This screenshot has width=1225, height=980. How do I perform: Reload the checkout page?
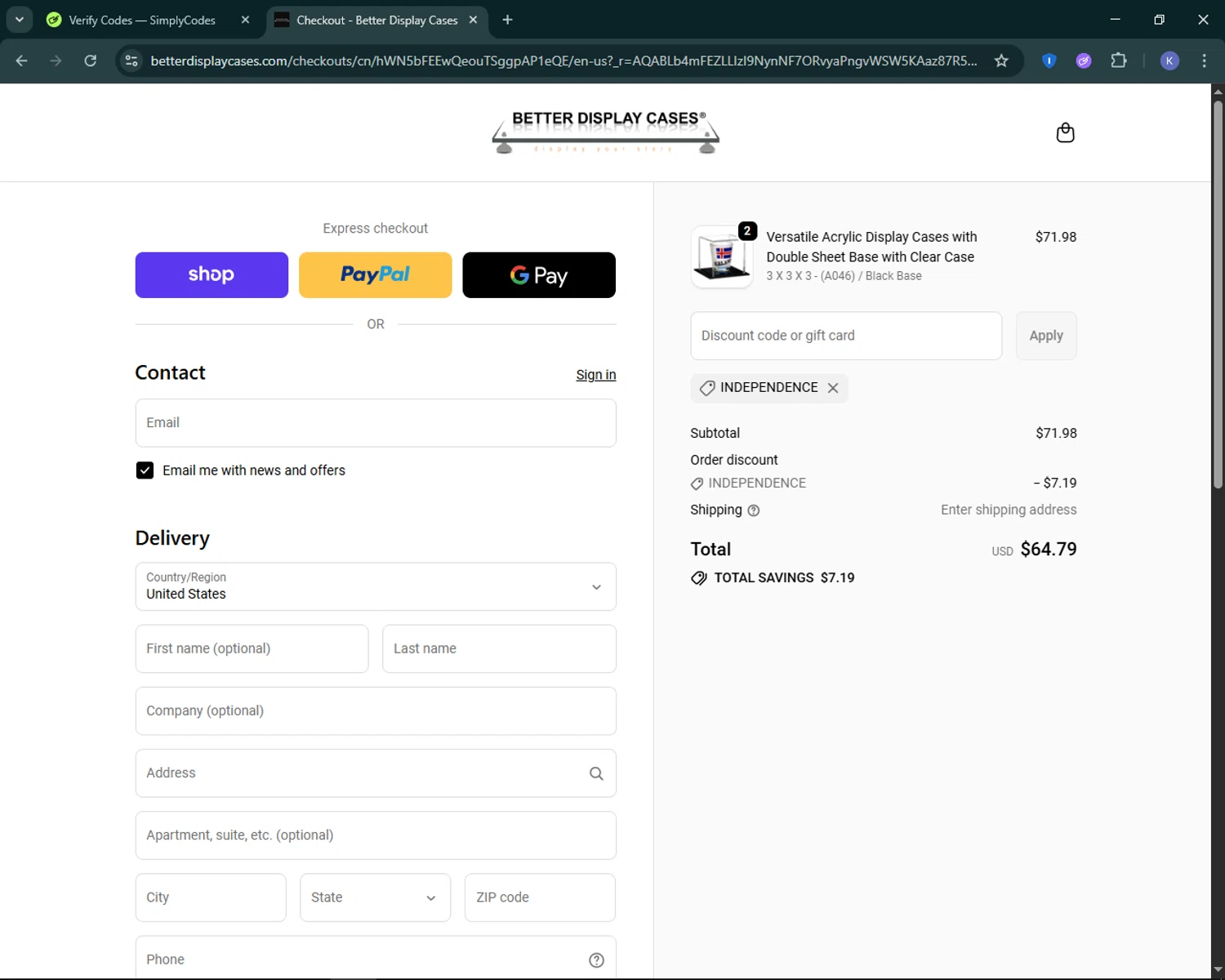91,60
